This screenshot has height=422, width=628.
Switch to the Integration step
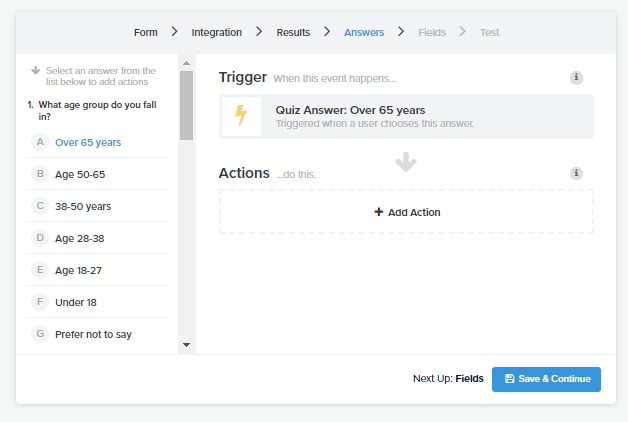coord(216,32)
